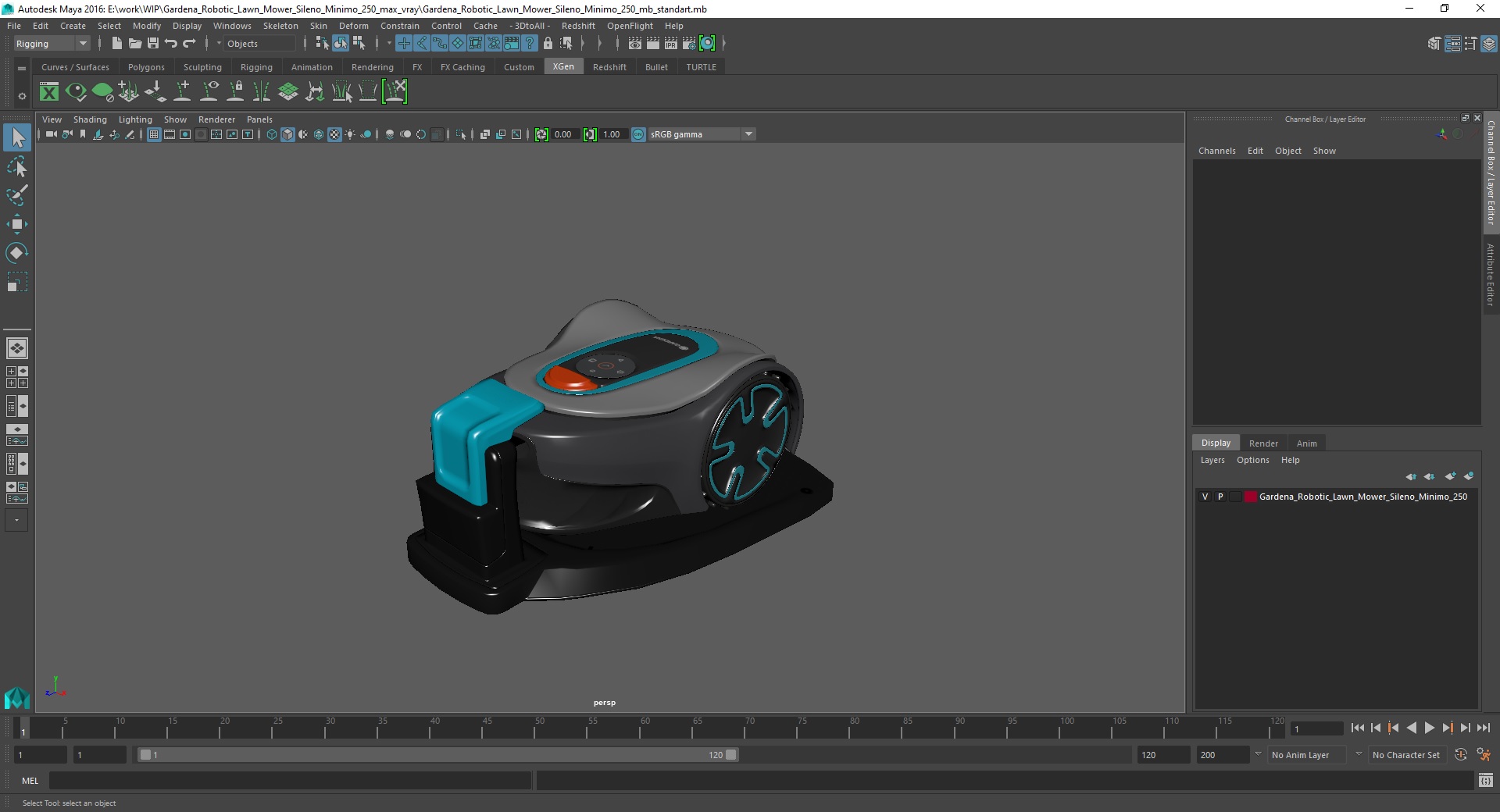Screen dimensions: 1500x812
Task: Toggle viewport grid display icon
Action: pyautogui.click(x=154, y=134)
